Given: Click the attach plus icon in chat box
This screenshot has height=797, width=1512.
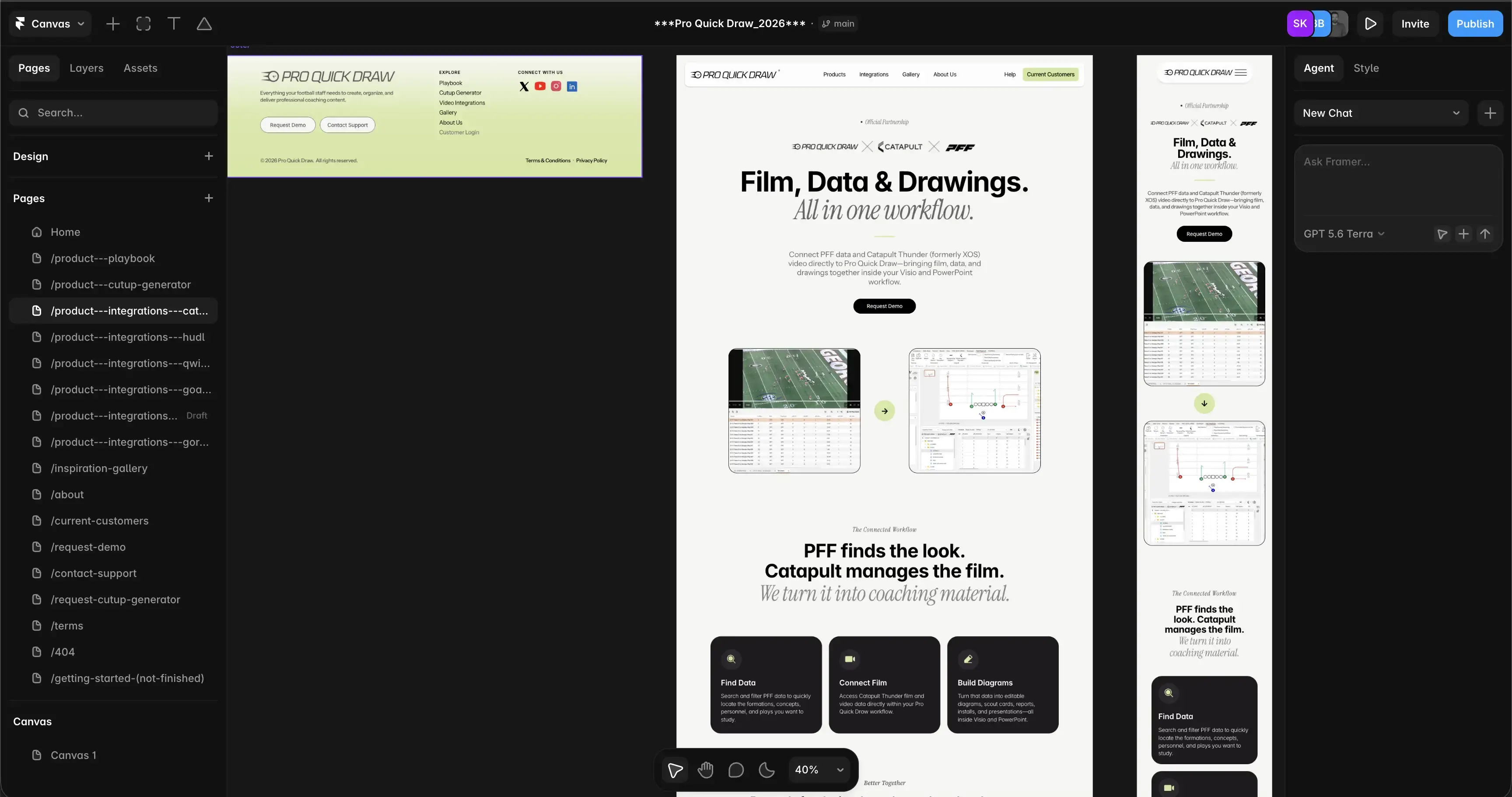Looking at the screenshot, I should [1464, 234].
